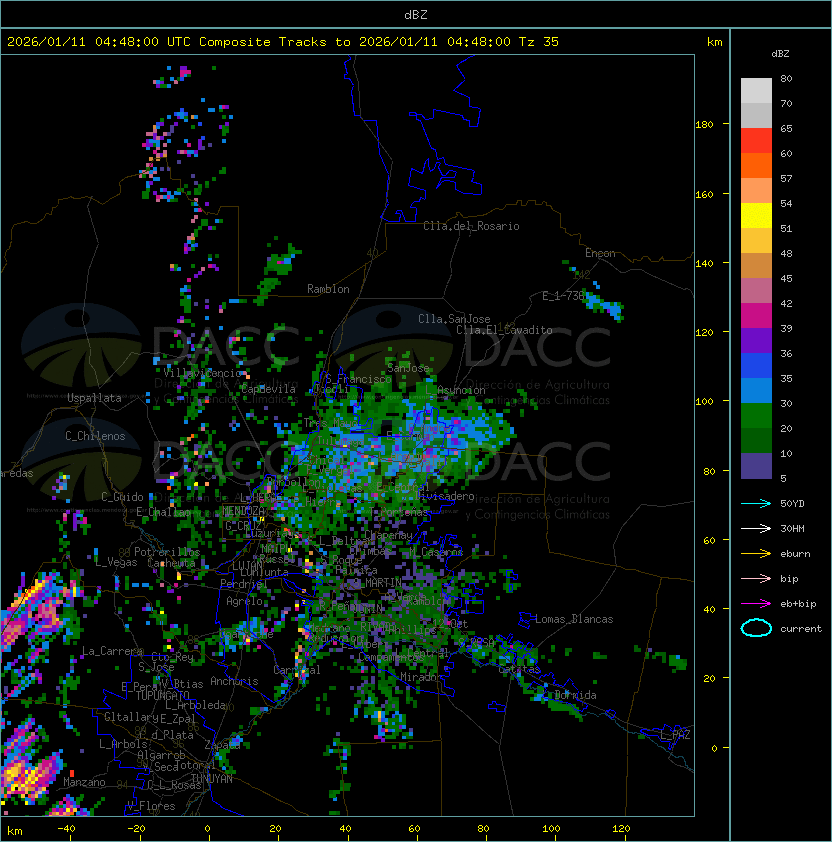
Task: Click the V_Flores place label
Action: coord(151,806)
